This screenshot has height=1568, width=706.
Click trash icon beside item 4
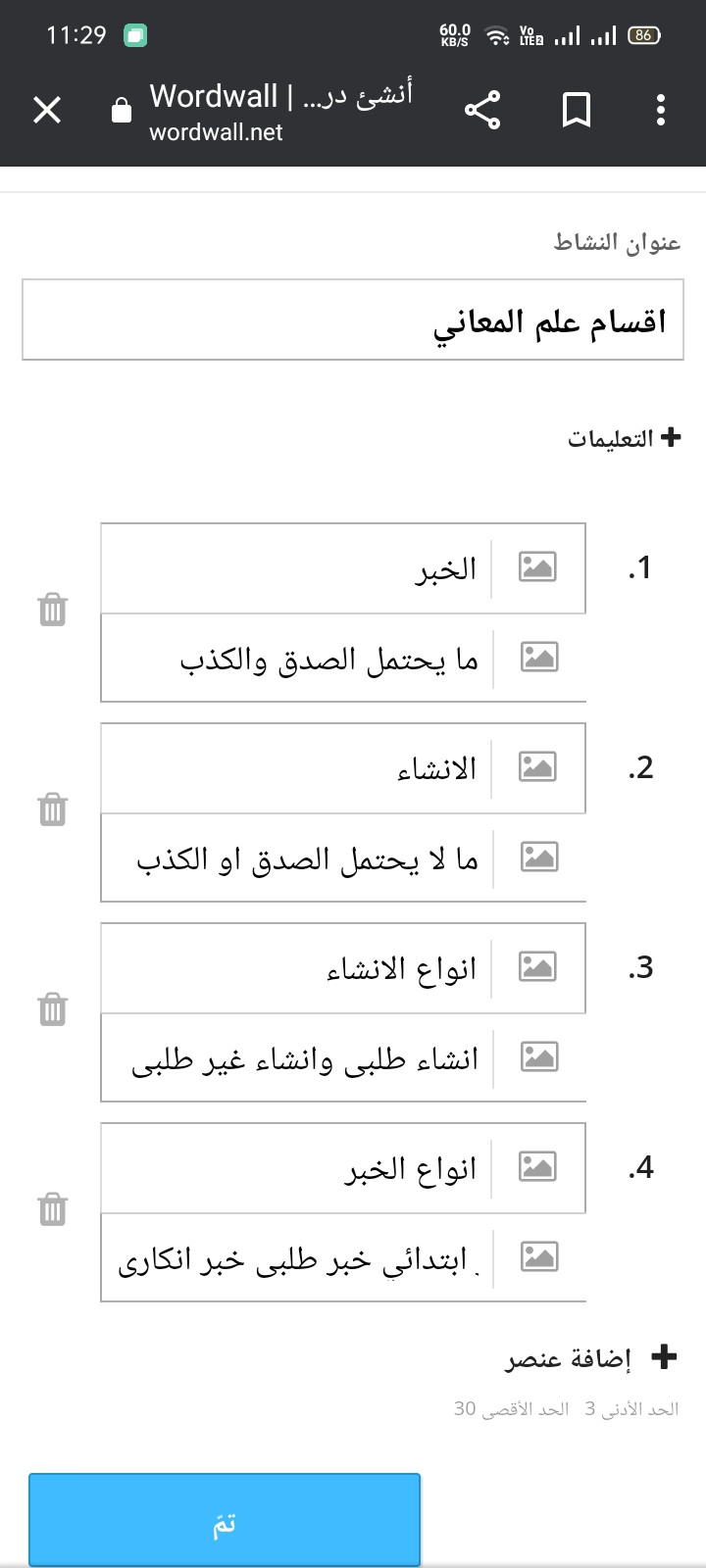coord(52,1209)
